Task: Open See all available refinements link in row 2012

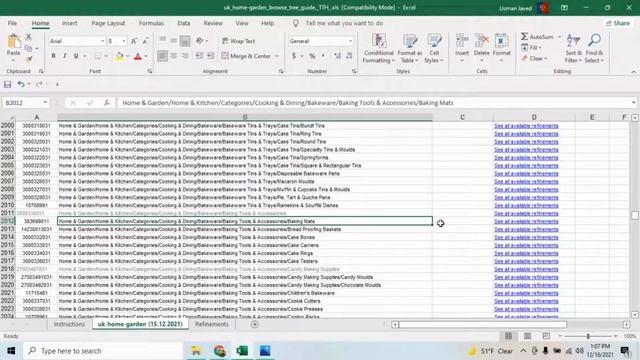Action: [x=526, y=221]
